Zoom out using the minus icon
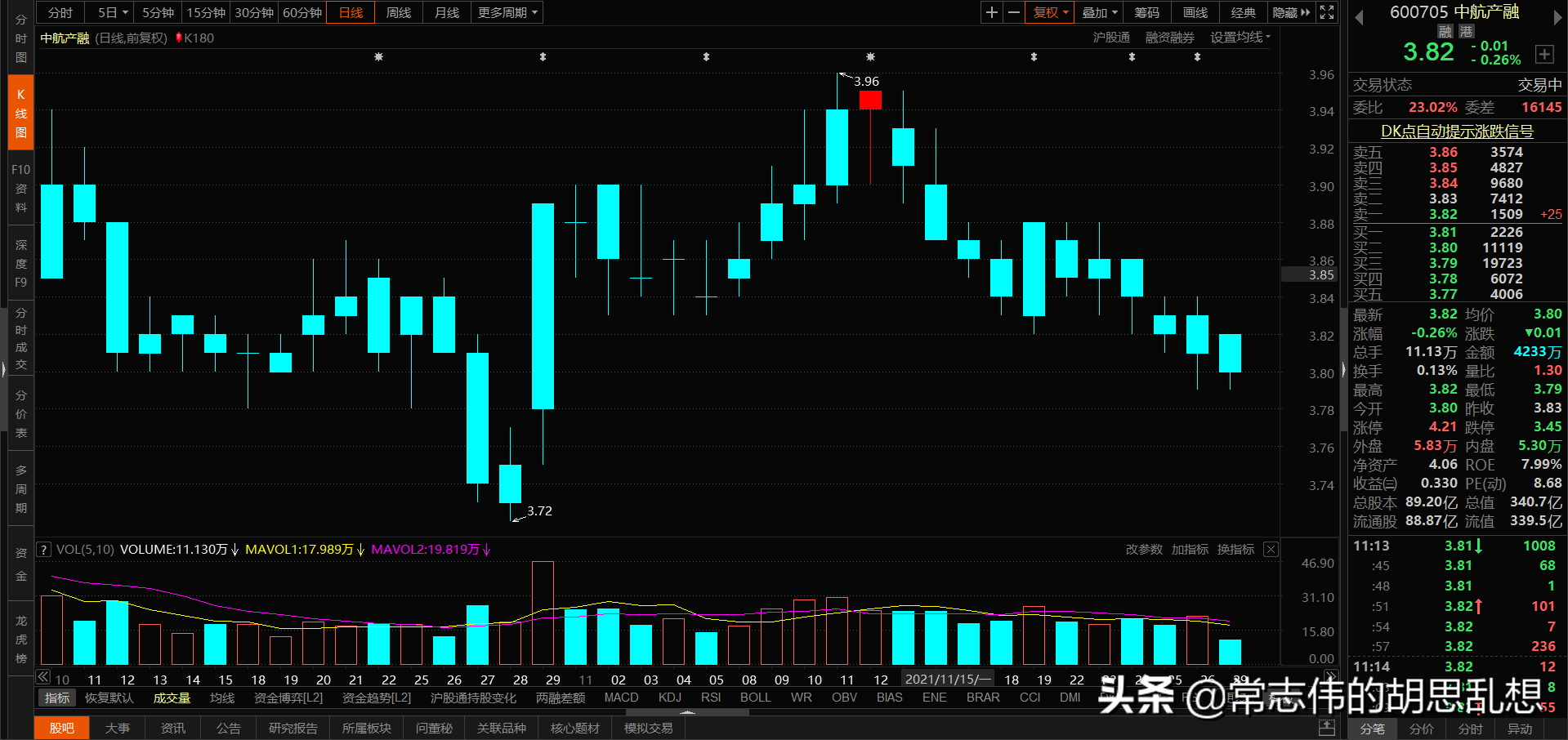 (1013, 12)
